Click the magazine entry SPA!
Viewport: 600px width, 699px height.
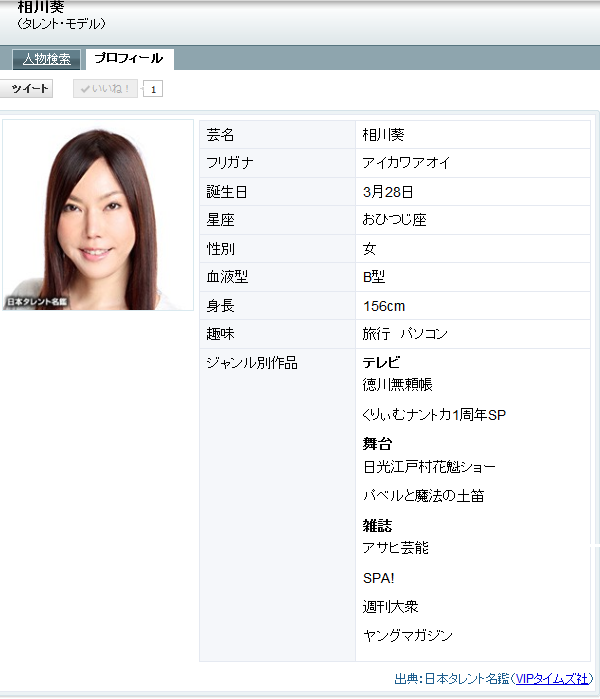(x=379, y=578)
